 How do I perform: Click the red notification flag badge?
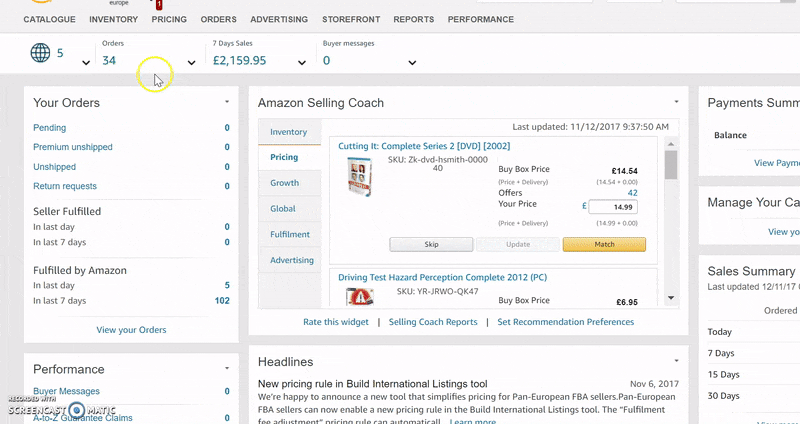[x=159, y=5]
